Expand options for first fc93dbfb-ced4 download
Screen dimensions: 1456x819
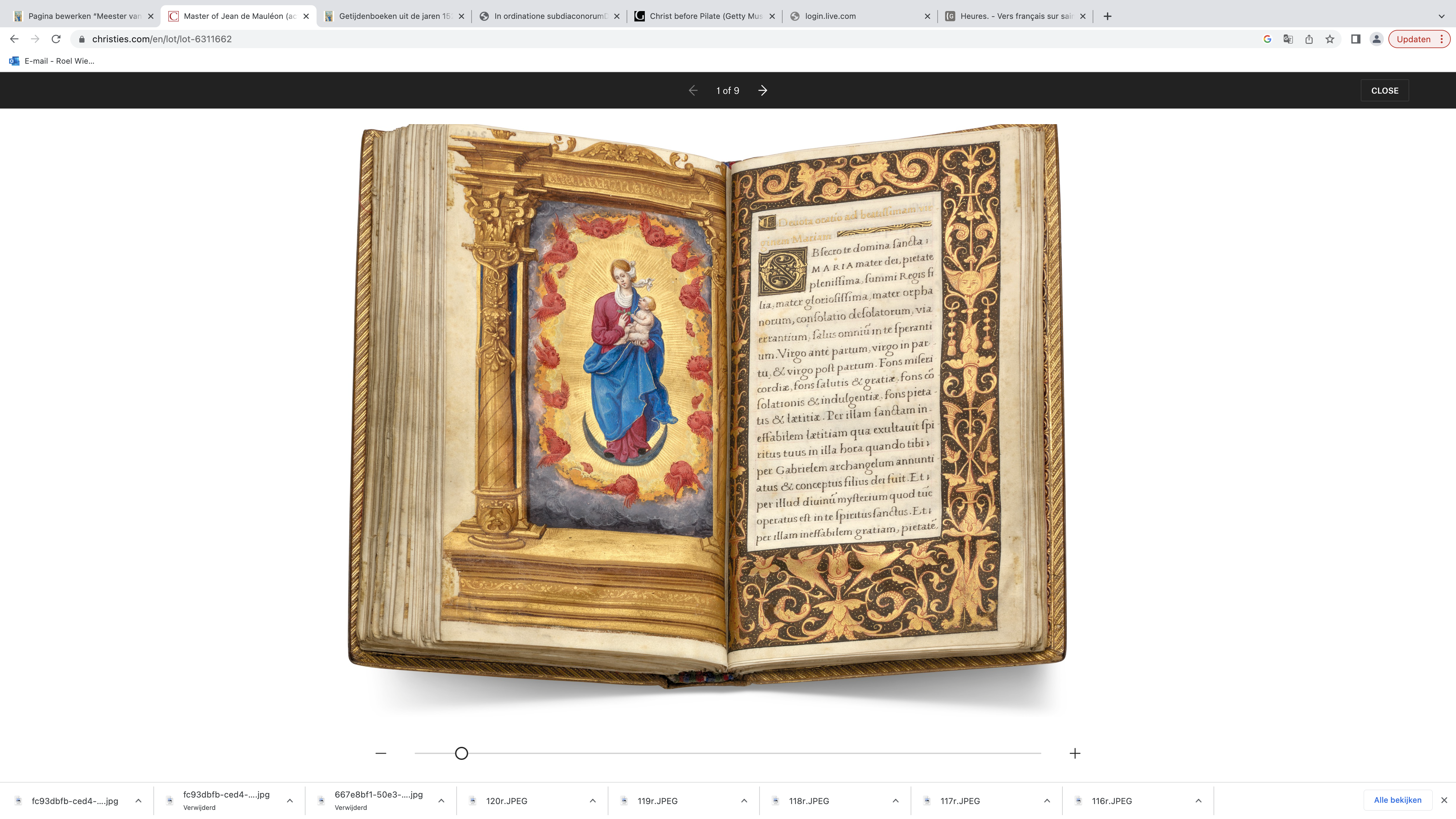138,801
